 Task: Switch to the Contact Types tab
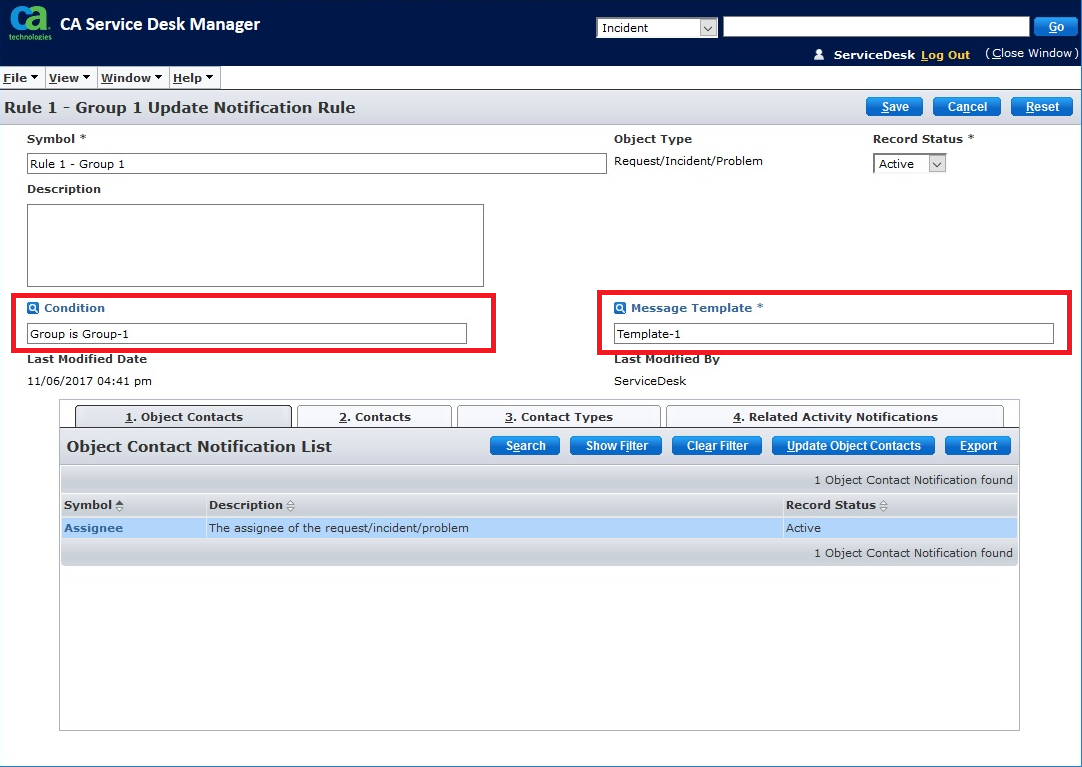pyautogui.click(x=558, y=417)
